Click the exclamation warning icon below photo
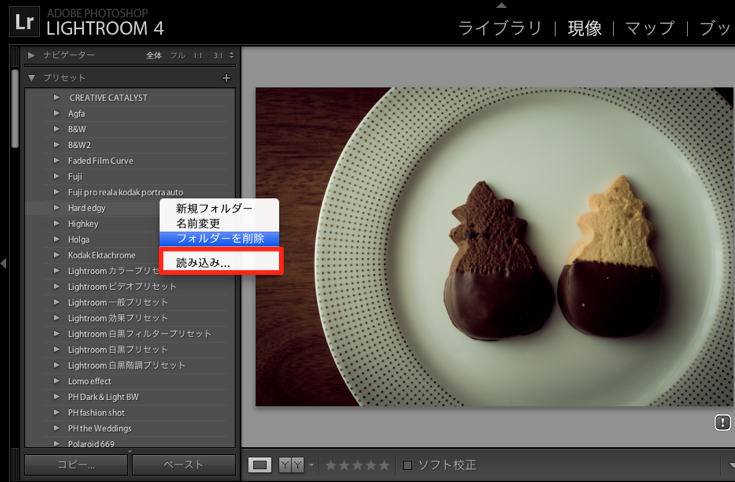 (x=722, y=422)
